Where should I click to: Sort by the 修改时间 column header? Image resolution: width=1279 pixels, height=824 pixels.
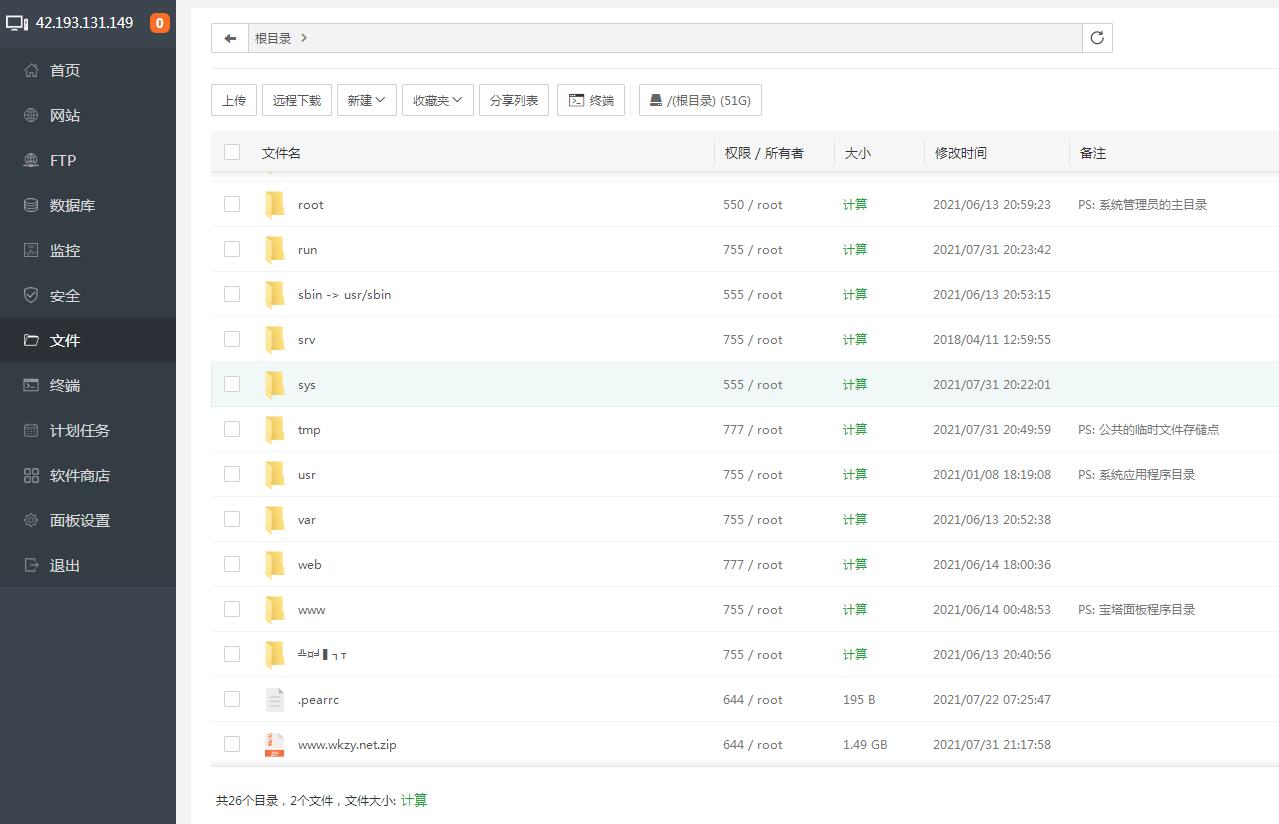pos(961,153)
